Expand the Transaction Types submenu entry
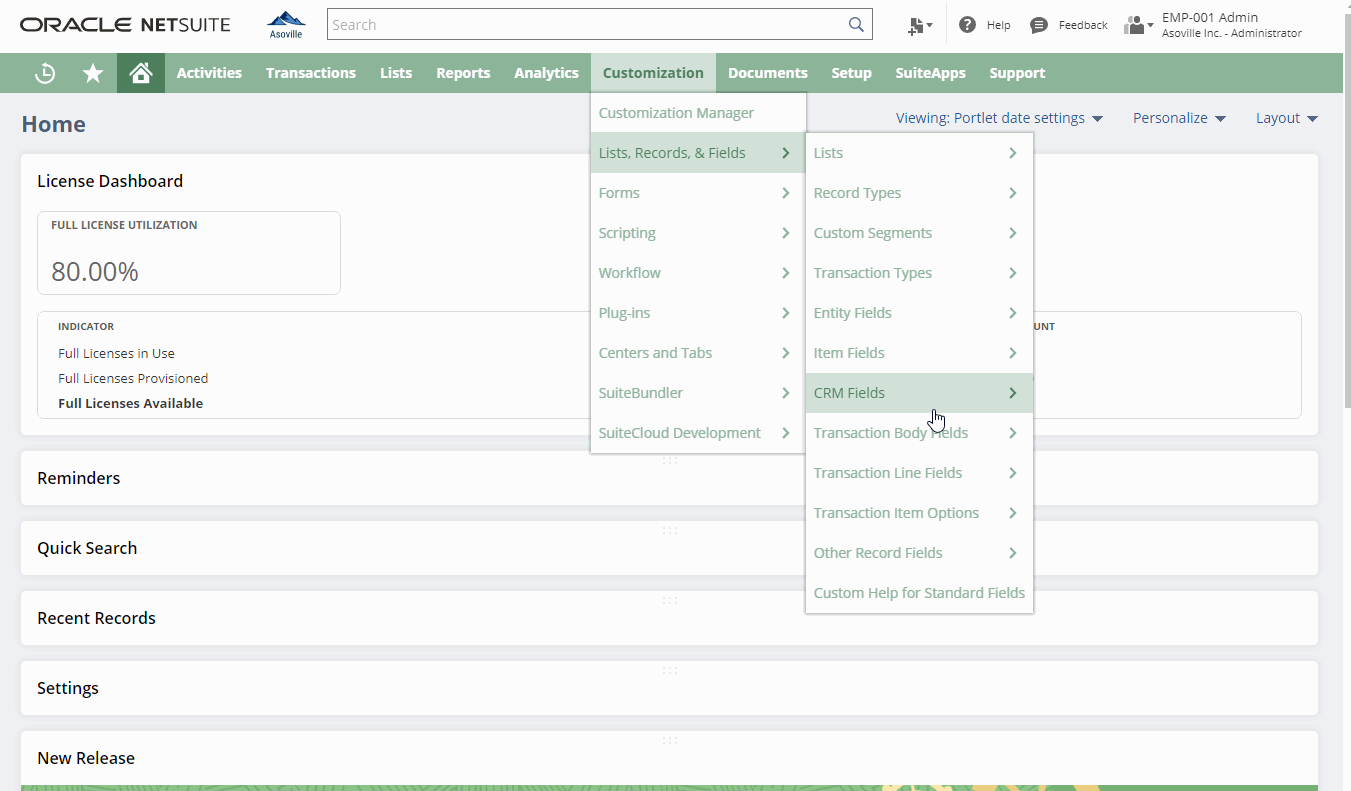This screenshot has height=791, width=1351. pyautogui.click(x=919, y=273)
